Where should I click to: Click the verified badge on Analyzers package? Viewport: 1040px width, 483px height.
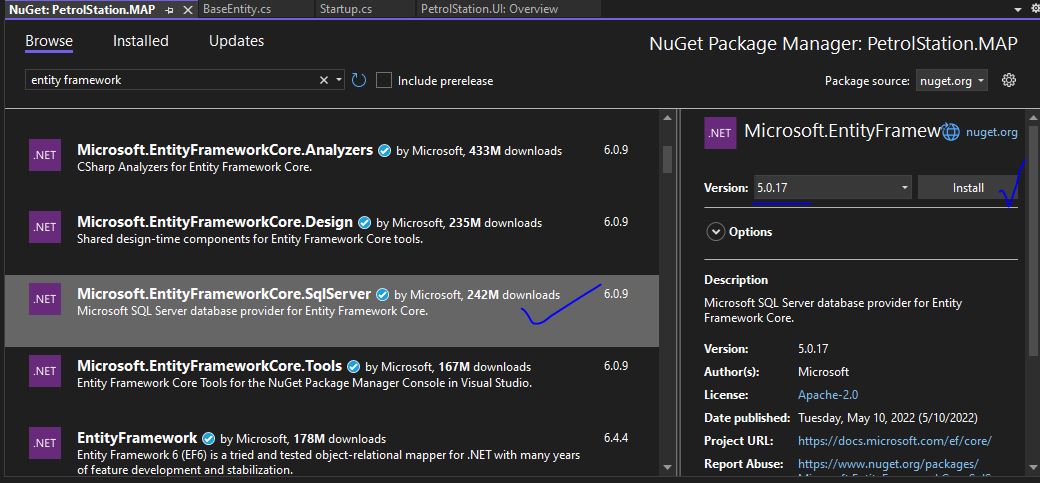(x=384, y=151)
